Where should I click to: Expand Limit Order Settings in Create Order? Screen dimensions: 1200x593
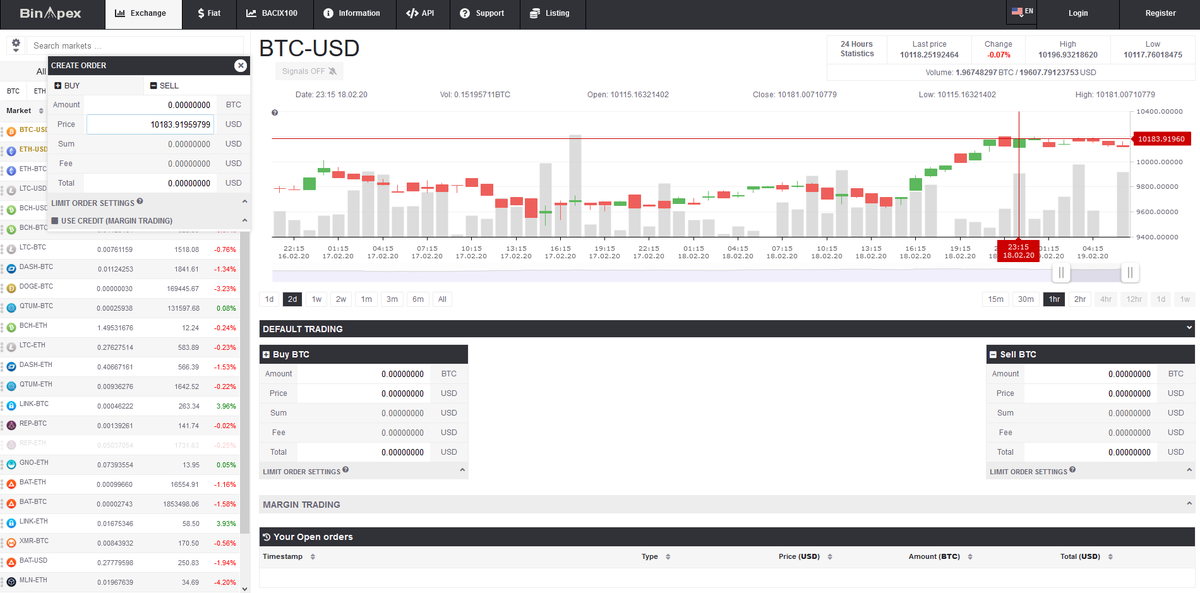(244, 202)
